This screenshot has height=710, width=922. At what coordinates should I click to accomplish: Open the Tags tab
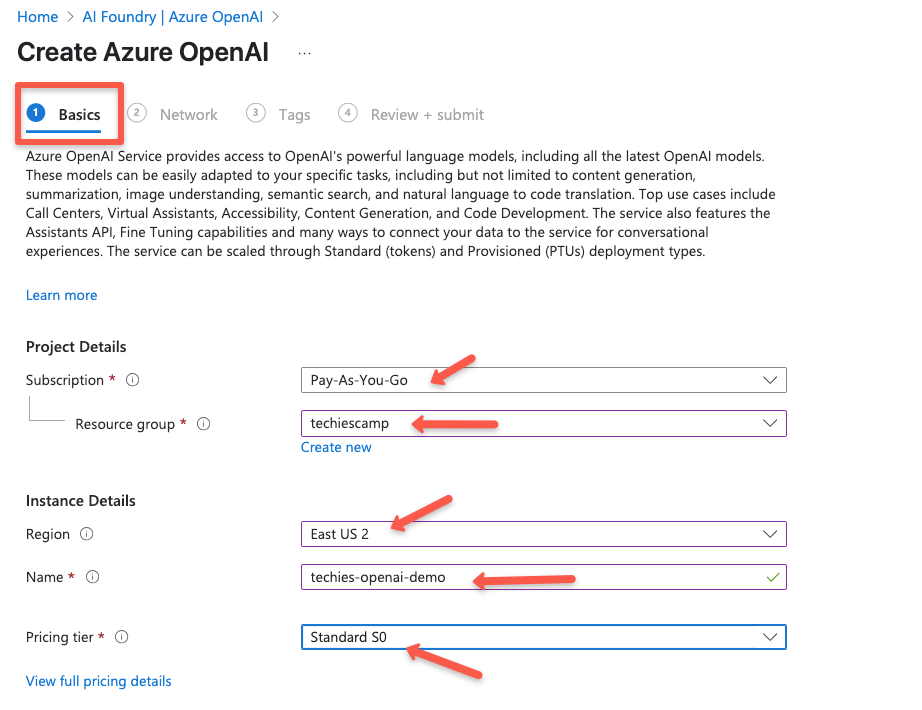click(x=294, y=114)
